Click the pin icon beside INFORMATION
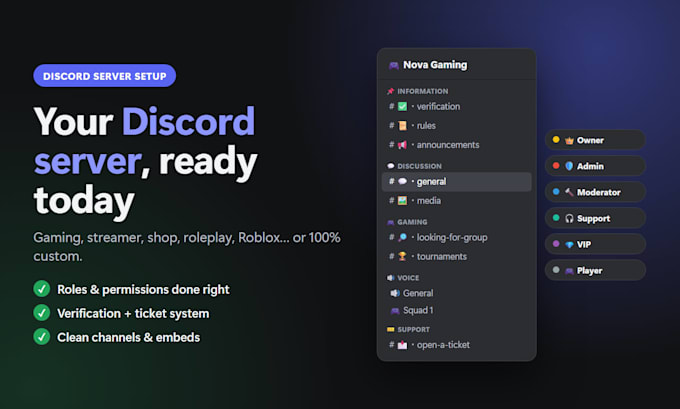 [390, 91]
